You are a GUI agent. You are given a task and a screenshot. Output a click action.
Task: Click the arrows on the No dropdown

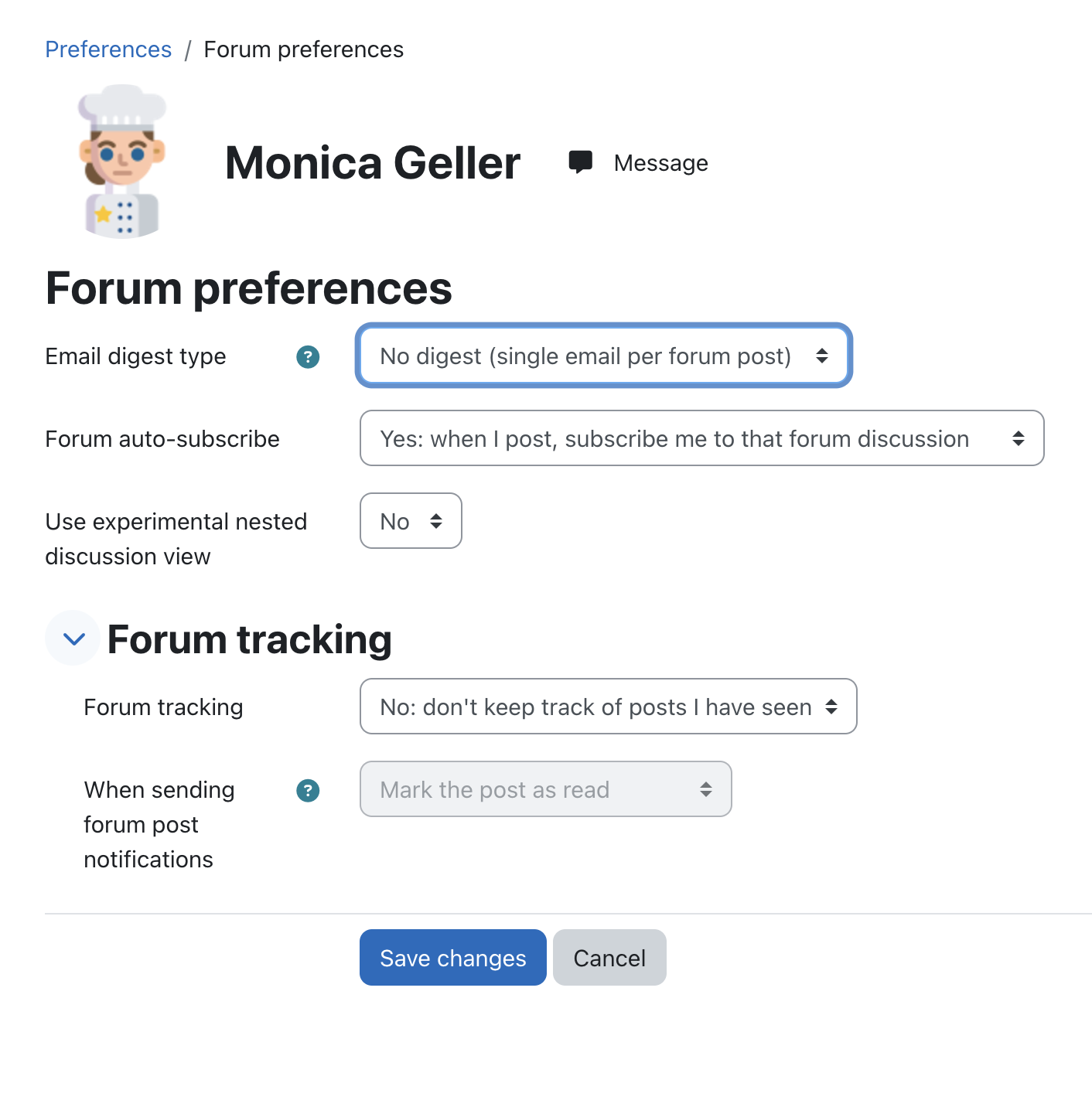436,521
